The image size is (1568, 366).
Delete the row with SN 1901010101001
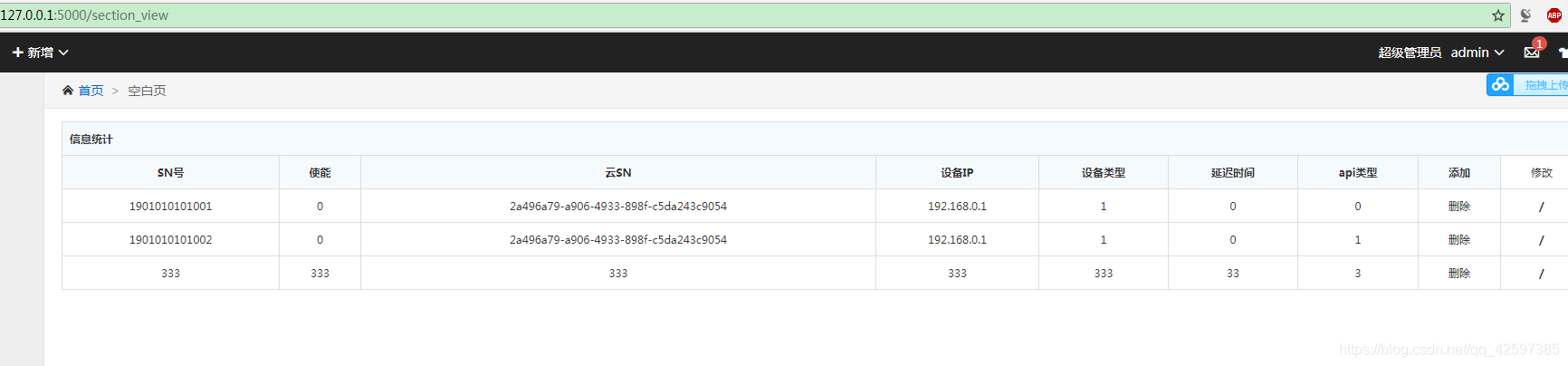pos(1459,206)
